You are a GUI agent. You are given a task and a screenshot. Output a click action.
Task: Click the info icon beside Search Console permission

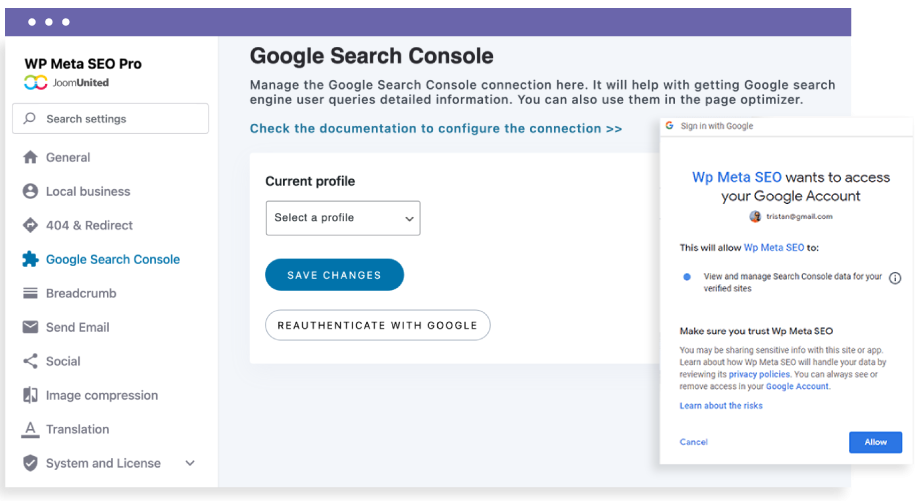(x=895, y=279)
